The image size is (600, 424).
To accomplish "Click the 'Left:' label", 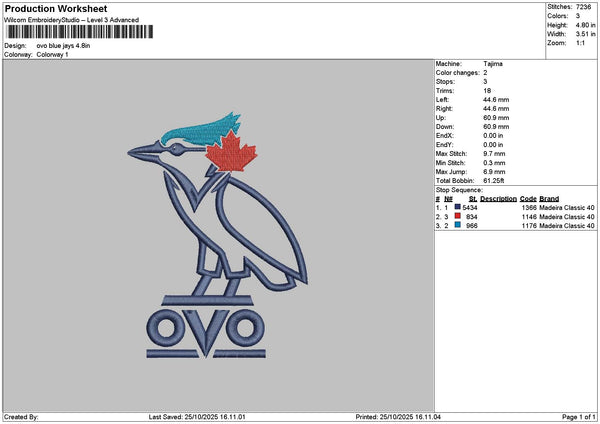I will point(442,99).
